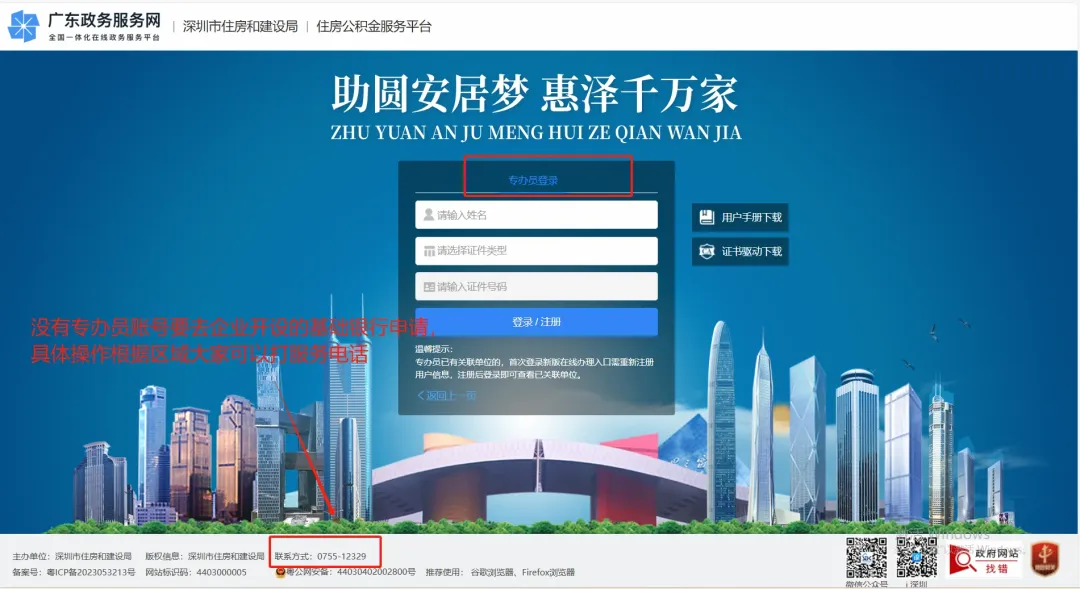Click the 政府网站找错 badge
Image resolution: width=1080 pixels, height=589 pixels.
(x=985, y=560)
